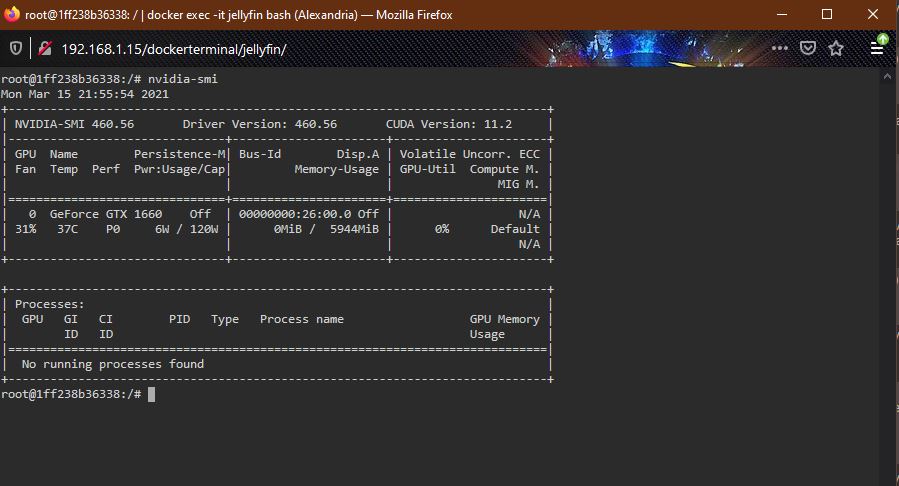Click the 'Bus-Id' column header
This screenshot has height=486, width=899.
pos(260,154)
